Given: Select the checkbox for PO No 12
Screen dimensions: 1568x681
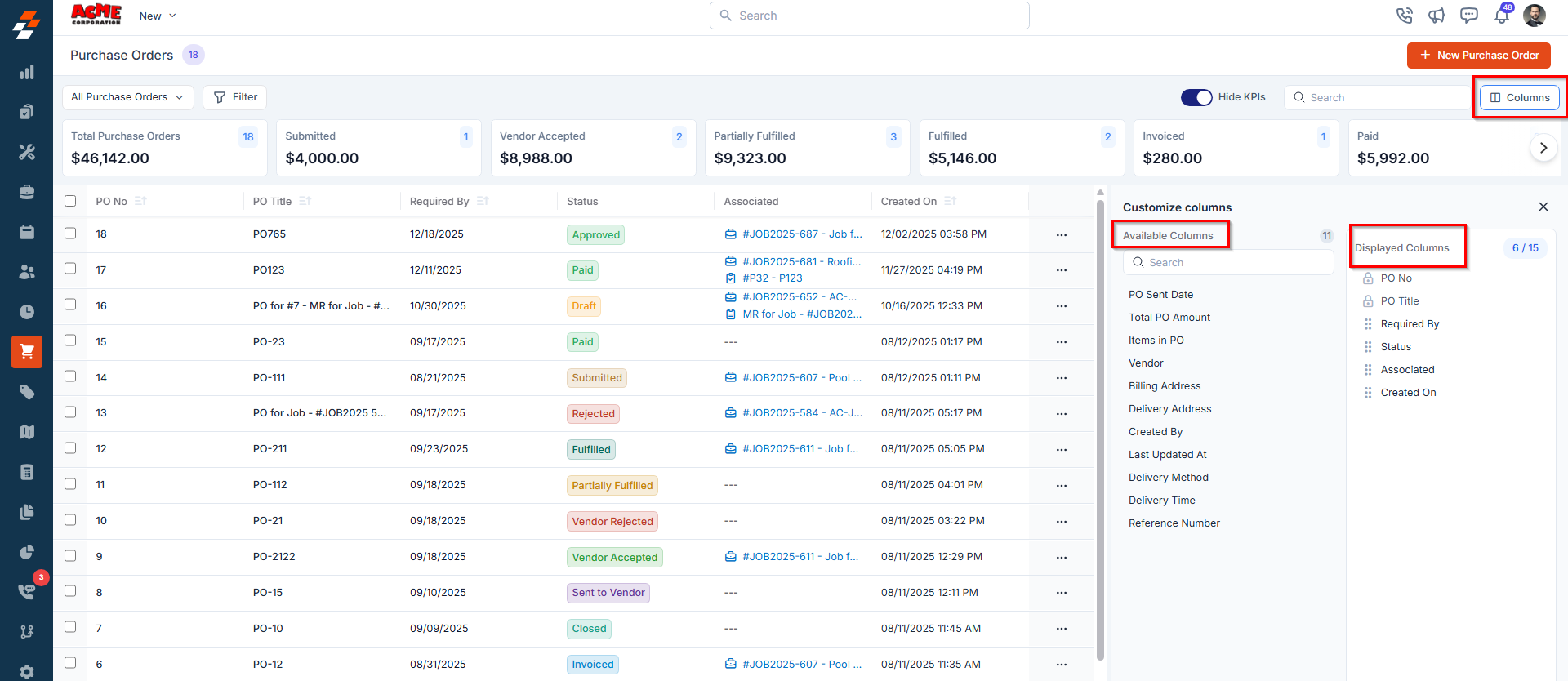Looking at the screenshot, I should pos(70,448).
